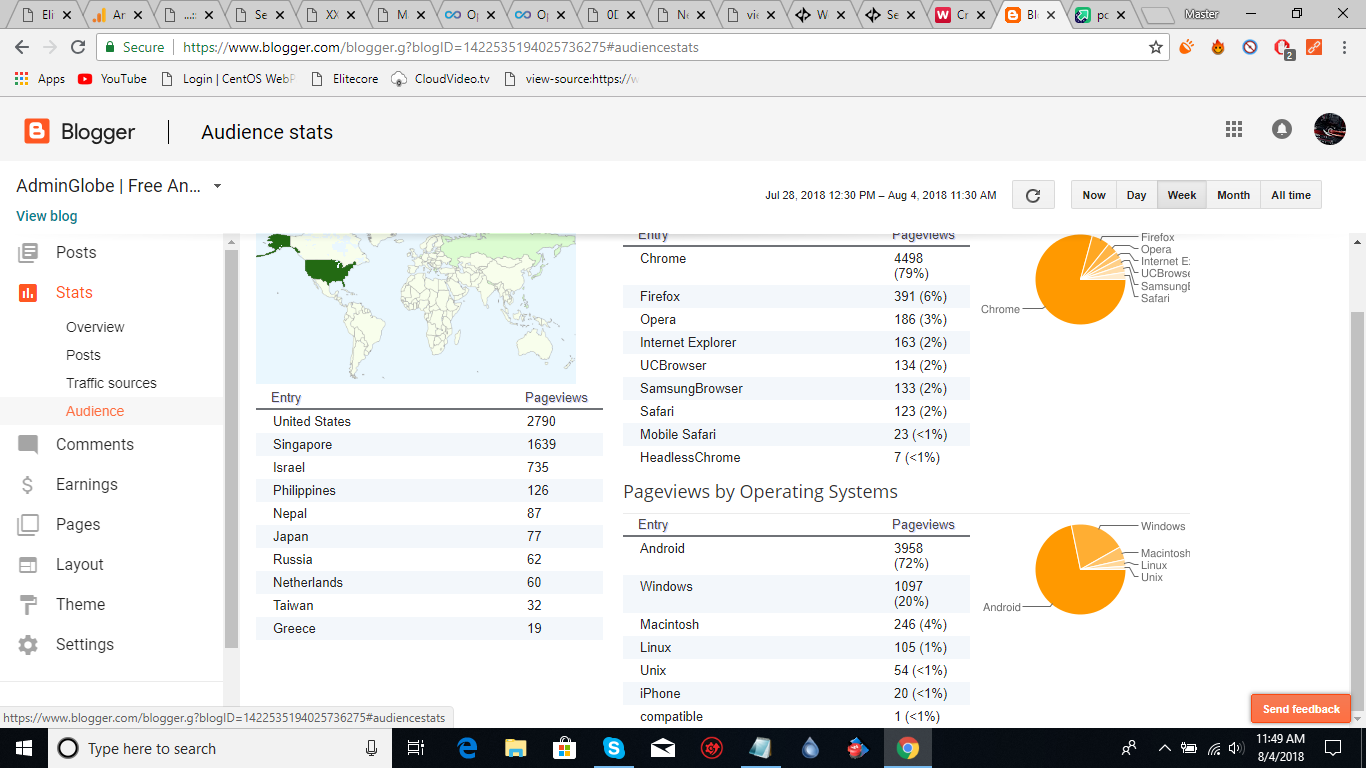Select the All time range
Viewport: 1366px width, 768px height.
1291,195
